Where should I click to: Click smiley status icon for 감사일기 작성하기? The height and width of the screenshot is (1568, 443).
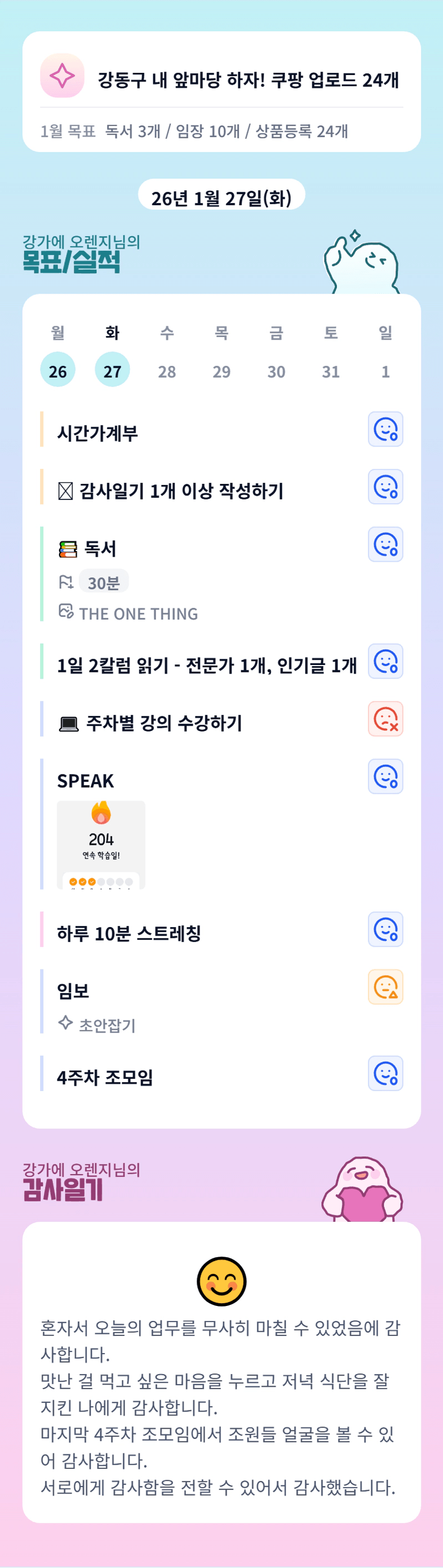pyautogui.click(x=385, y=487)
